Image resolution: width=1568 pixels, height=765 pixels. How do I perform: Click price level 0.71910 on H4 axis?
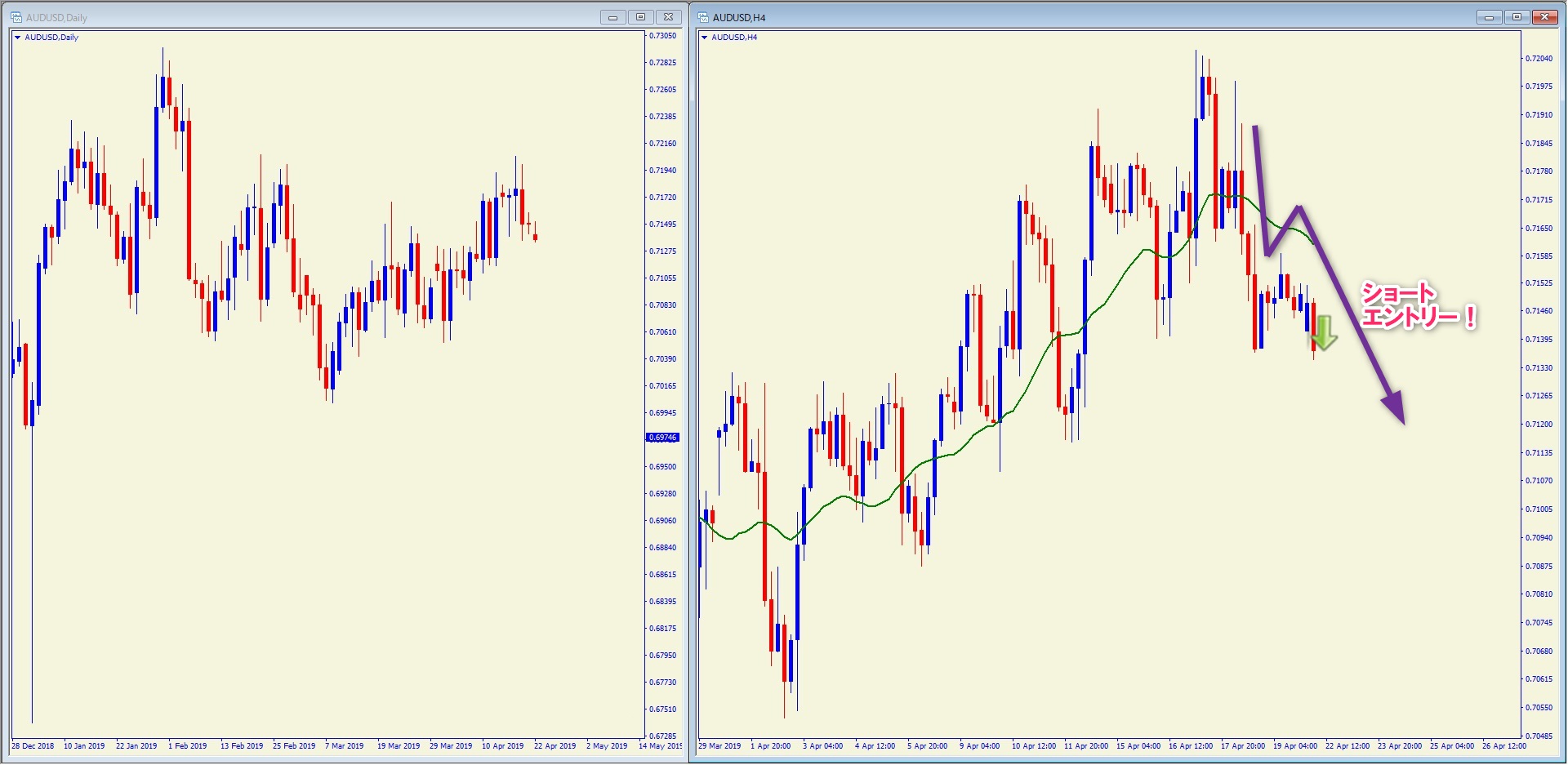point(1539,115)
